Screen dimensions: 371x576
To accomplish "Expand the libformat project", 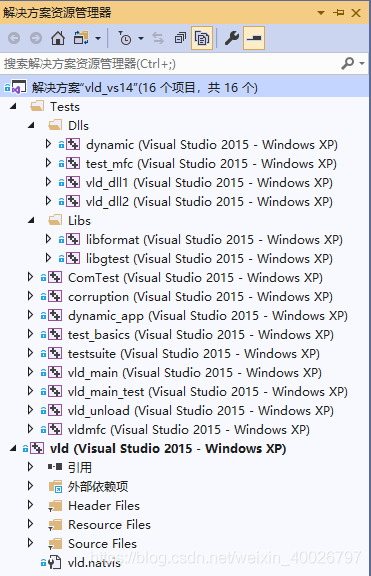I will point(48,239).
